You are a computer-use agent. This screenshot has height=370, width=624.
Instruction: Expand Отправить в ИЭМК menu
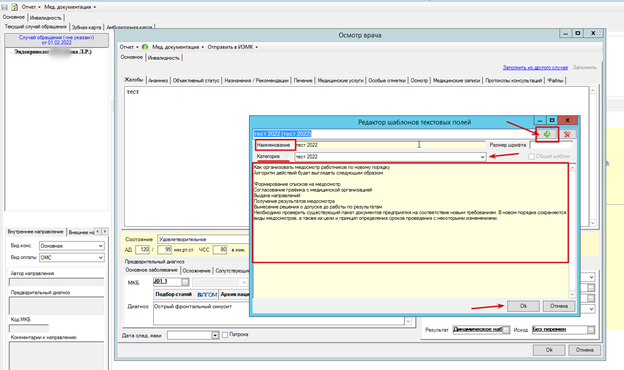[x=232, y=47]
